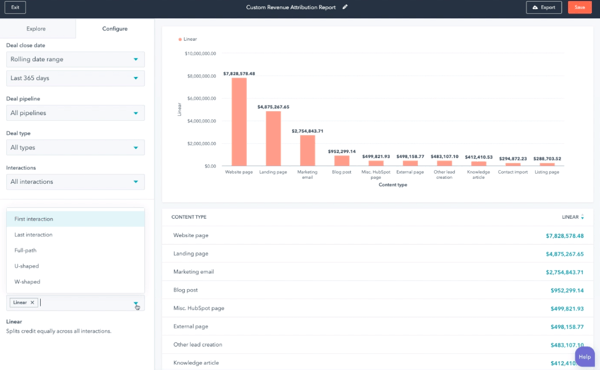Click the $499,821.93 table value
This screenshot has height=370, width=600.
click(567, 308)
